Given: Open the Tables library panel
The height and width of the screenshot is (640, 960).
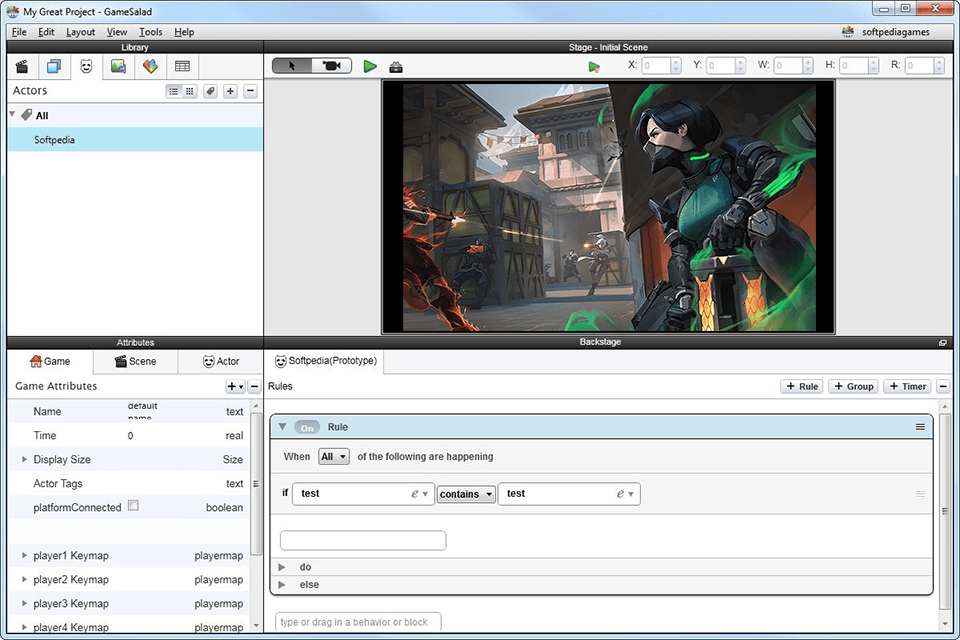Looking at the screenshot, I should 183,66.
